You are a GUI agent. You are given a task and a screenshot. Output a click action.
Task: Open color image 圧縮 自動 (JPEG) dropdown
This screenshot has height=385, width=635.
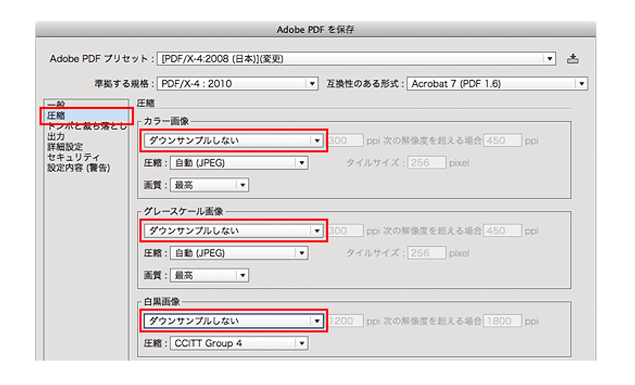pos(239,163)
